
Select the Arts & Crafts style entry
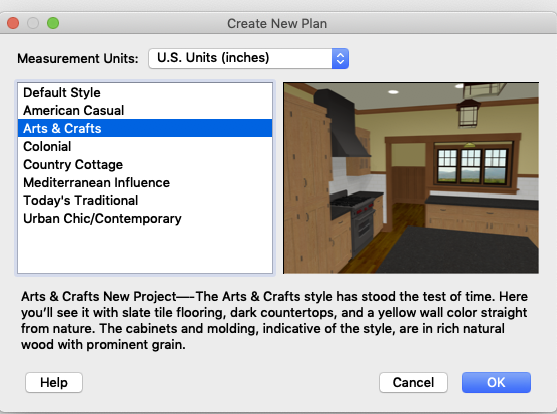point(145,128)
